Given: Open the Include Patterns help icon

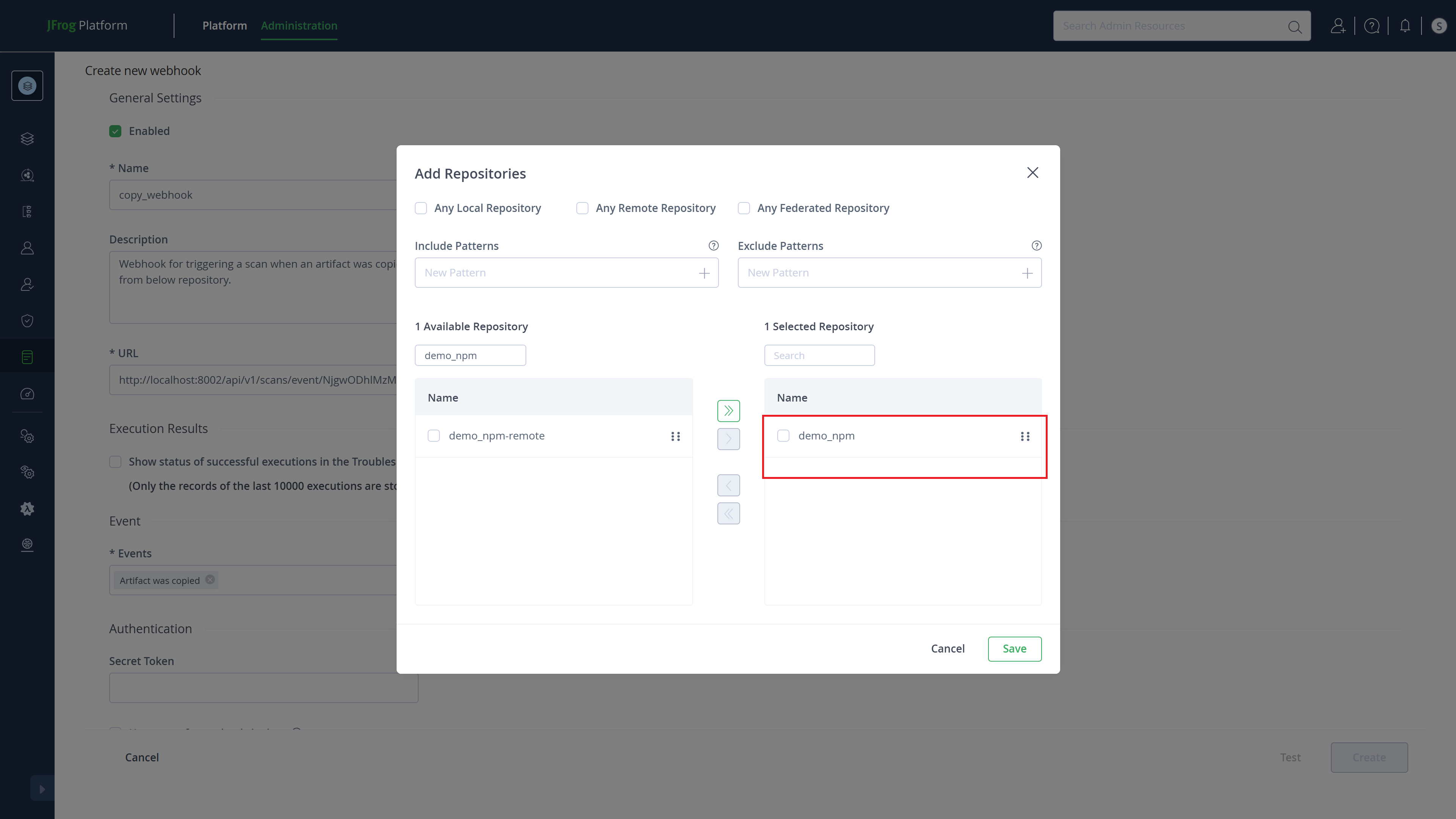Looking at the screenshot, I should click(x=713, y=245).
